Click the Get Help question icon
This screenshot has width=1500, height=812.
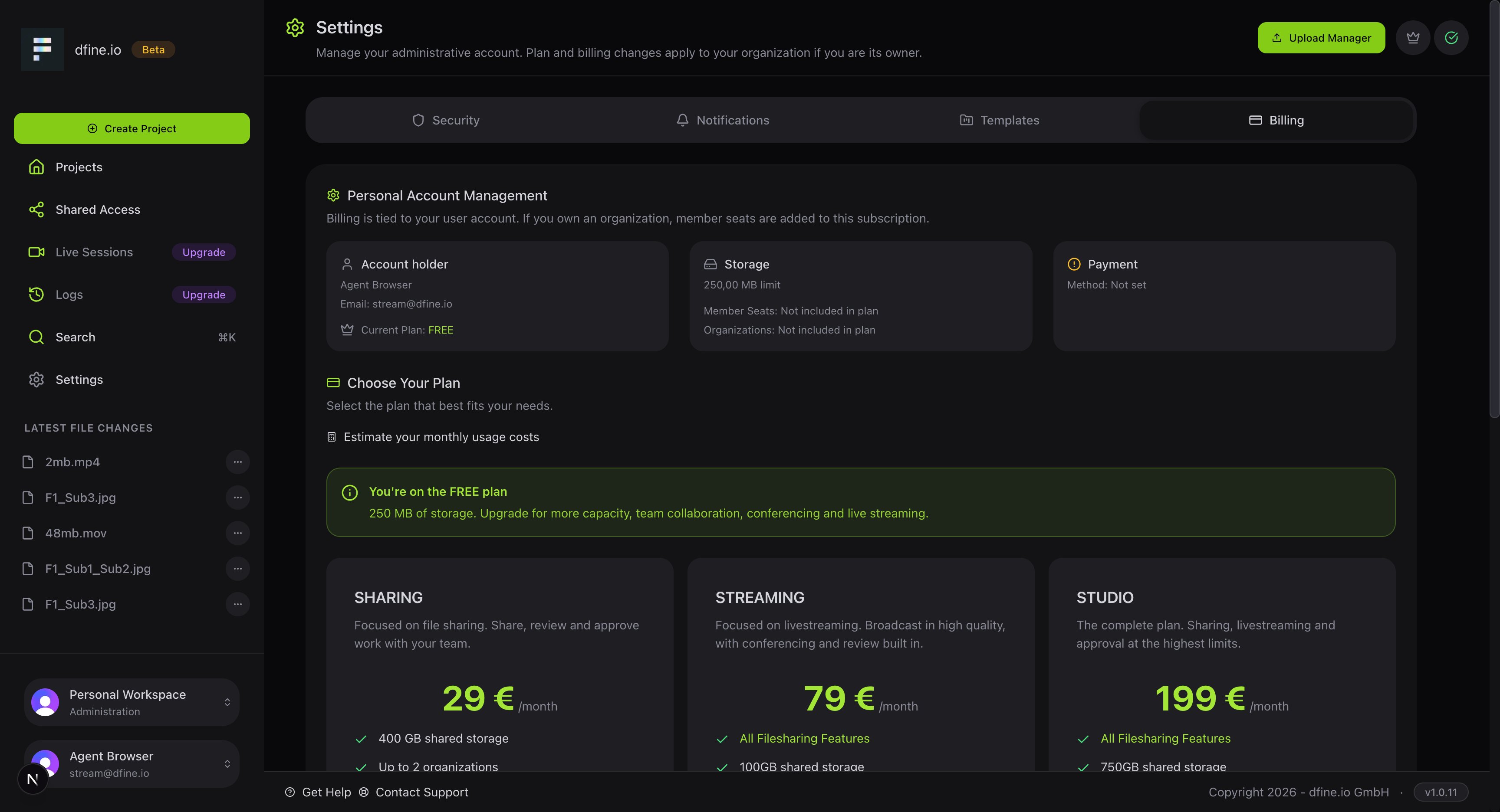289,792
